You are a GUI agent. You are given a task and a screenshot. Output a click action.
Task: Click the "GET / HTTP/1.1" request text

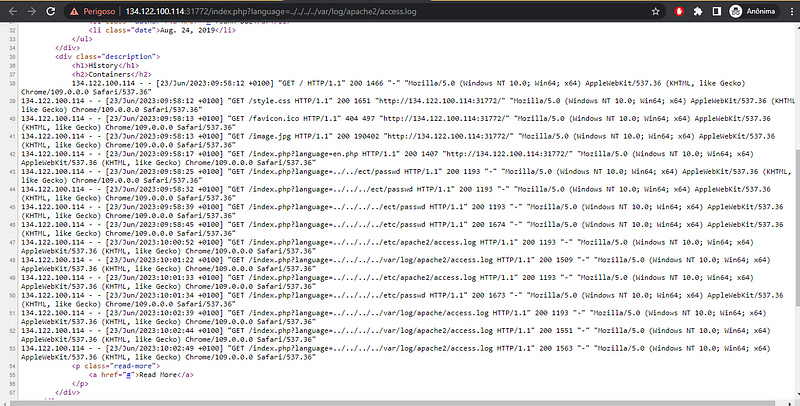tap(312, 83)
